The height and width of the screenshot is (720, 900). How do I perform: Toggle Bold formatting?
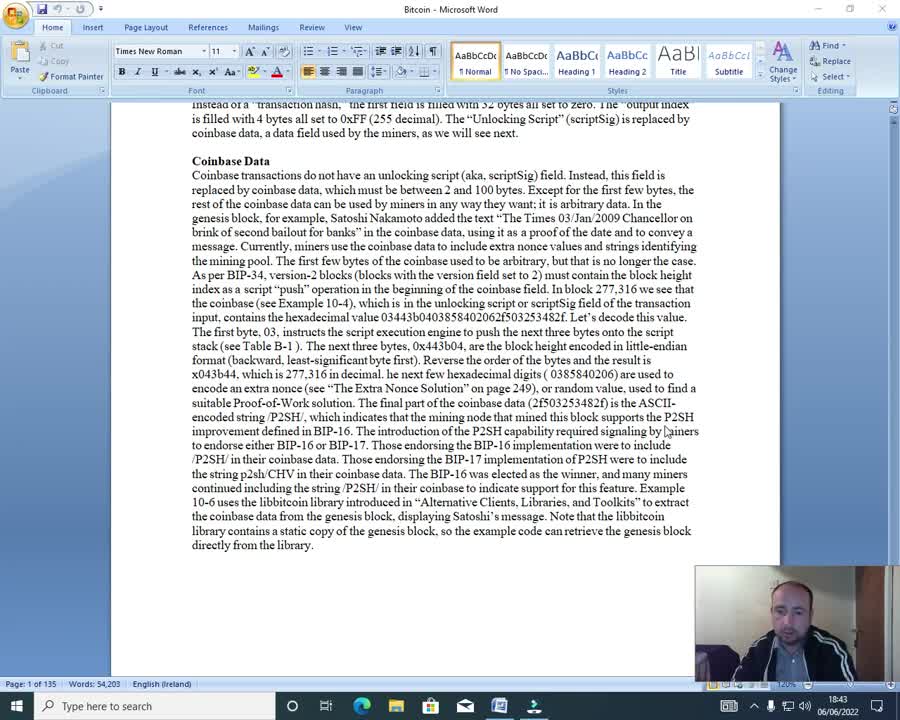122,72
